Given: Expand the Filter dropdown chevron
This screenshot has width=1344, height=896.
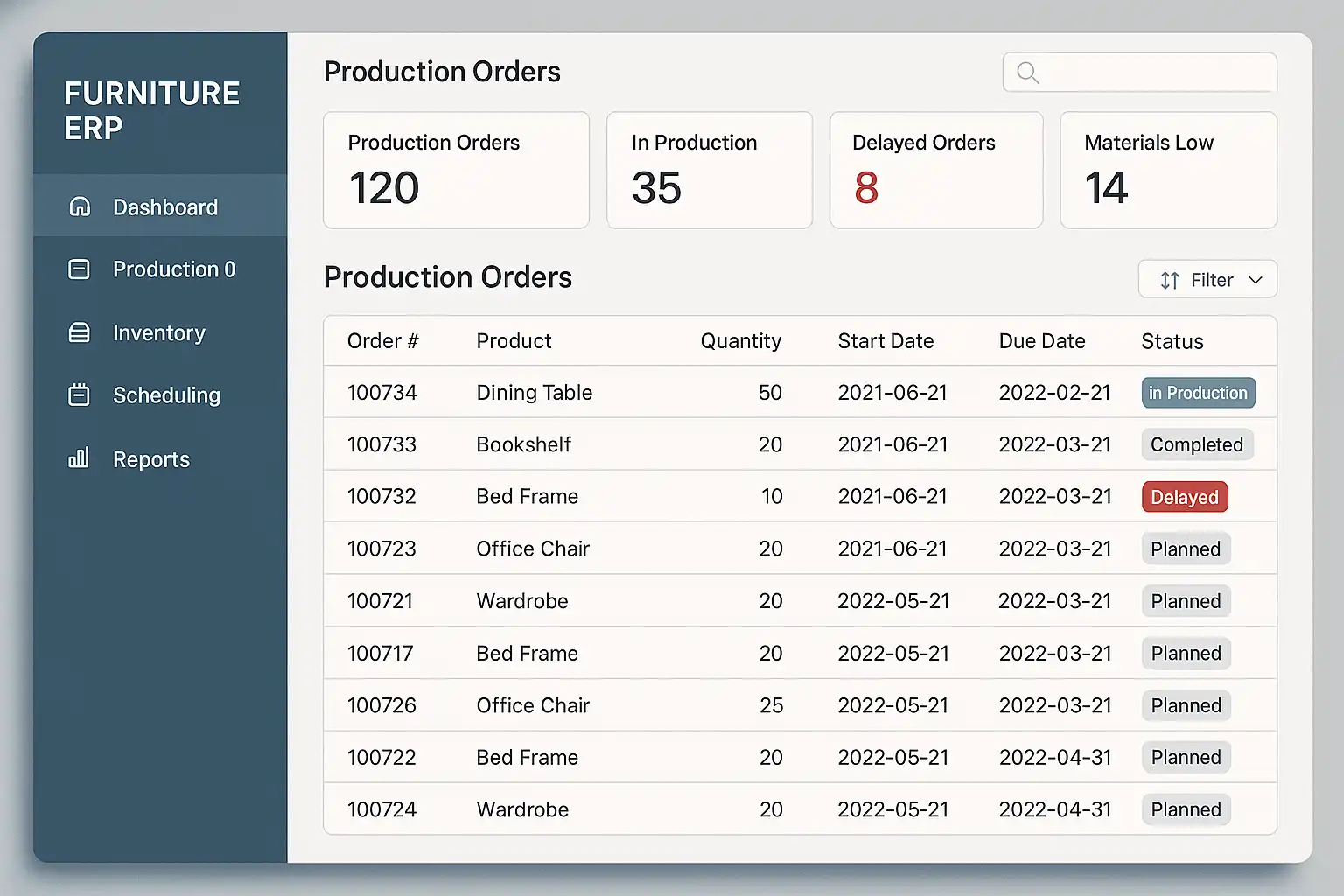Looking at the screenshot, I should click(1256, 280).
